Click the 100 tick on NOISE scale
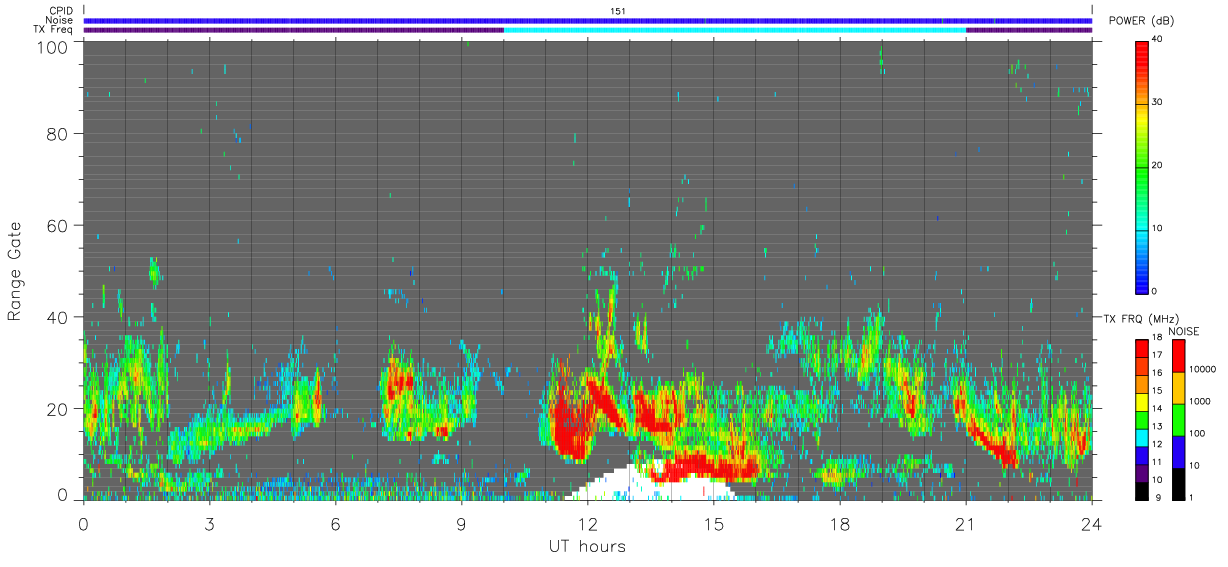Image resolution: width=1228 pixels, height=567 pixels. tap(1198, 433)
